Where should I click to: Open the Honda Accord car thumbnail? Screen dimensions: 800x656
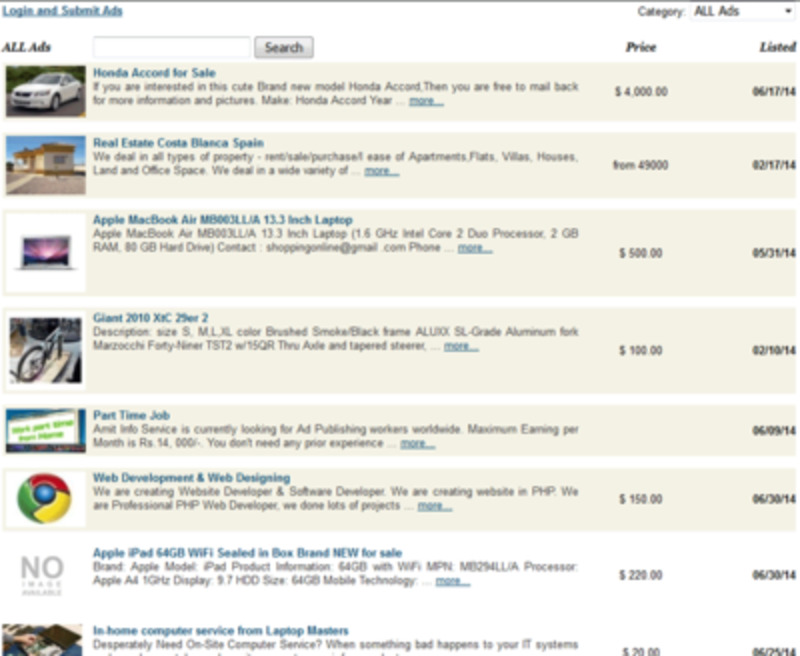[x=46, y=91]
